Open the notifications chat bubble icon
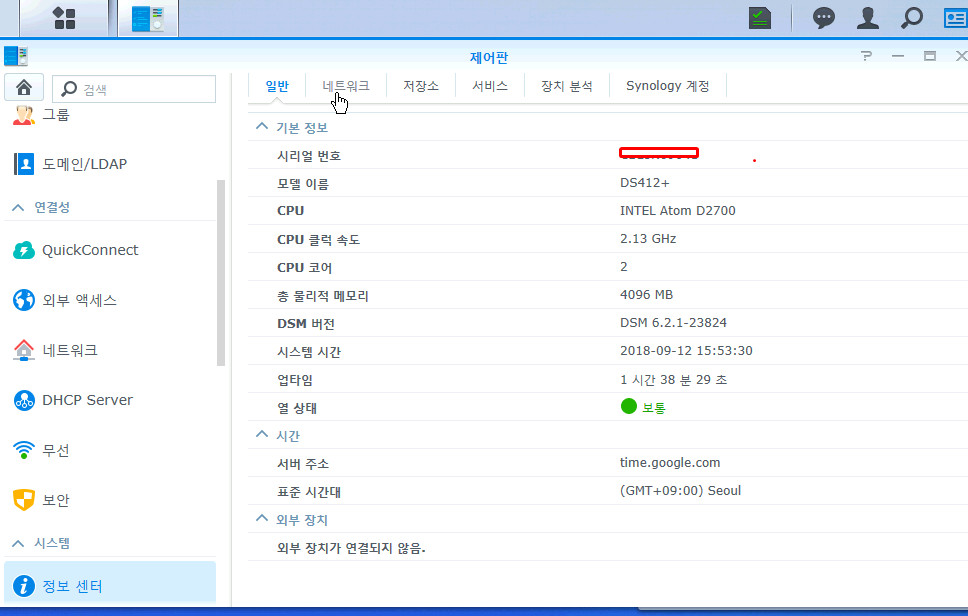Viewport: 968px width, 616px height. 823,18
